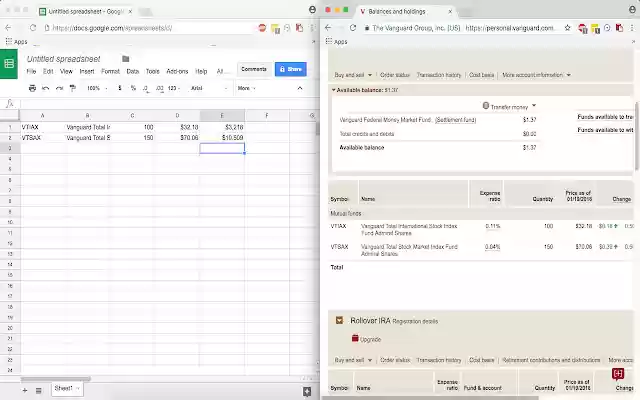The height and width of the screenshot is (400, 640).
Task: Go back in the Vanguard browser window
Action: point(328,28)
